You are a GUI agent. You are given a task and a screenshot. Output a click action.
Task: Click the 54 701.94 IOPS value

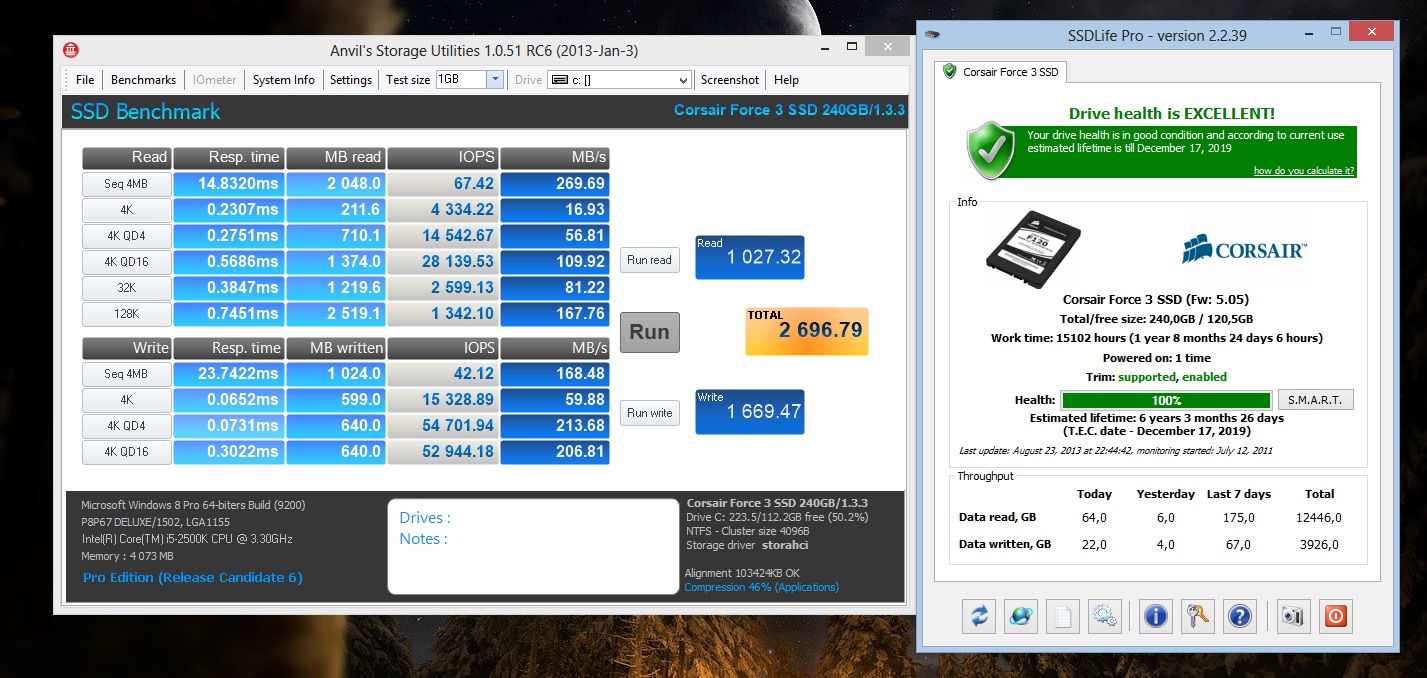tap(442, 426)
